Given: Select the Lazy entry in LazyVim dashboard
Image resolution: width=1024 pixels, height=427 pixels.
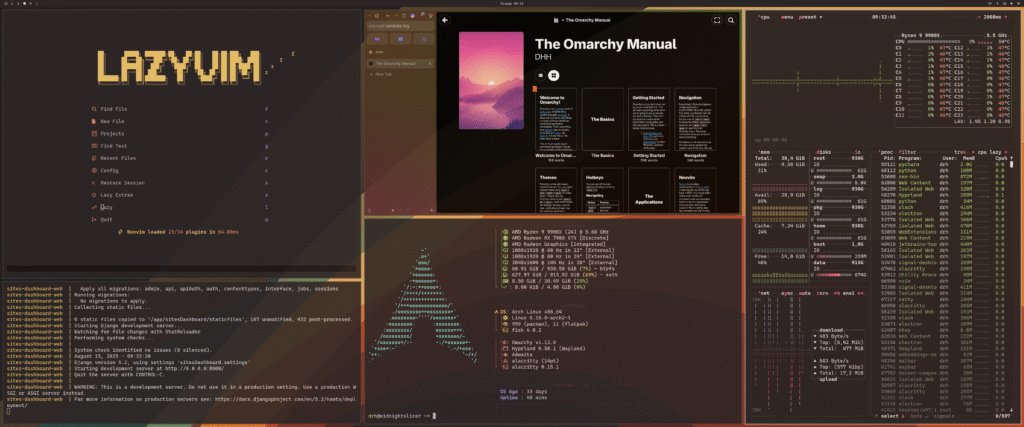Looking at the screenshot, I should (x=180, y=207).
